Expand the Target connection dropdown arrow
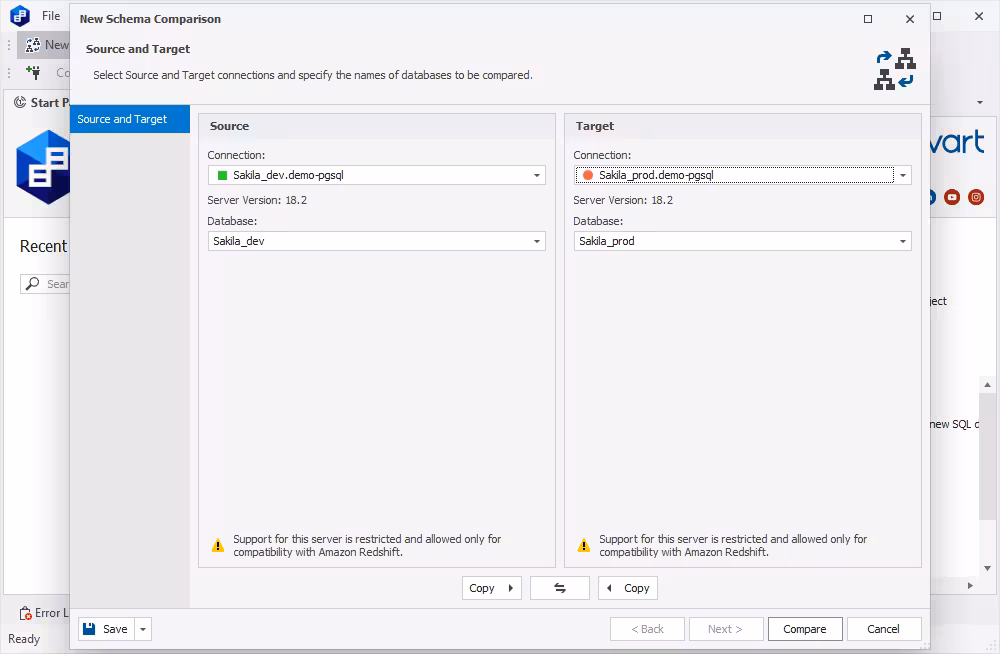 point(903,175)
